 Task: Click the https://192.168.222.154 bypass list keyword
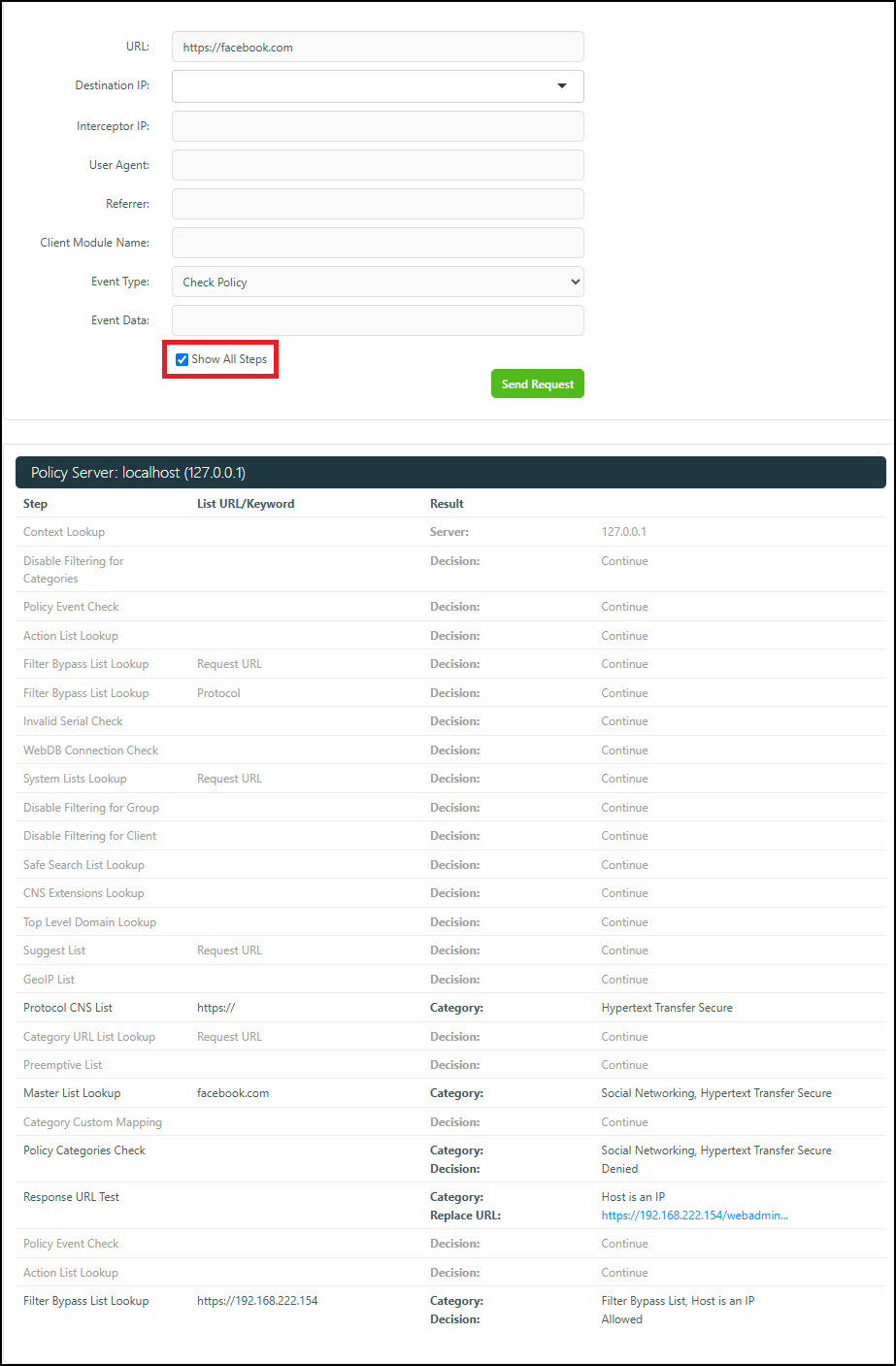pyautogui.click(x=257, y=1301)
